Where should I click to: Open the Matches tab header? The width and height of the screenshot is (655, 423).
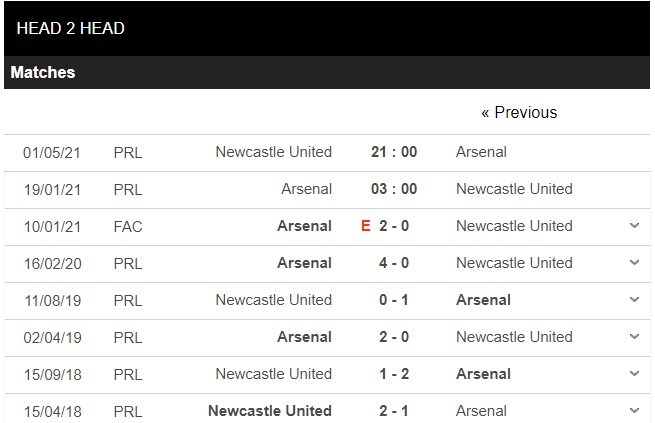click(x=43, y=72)
